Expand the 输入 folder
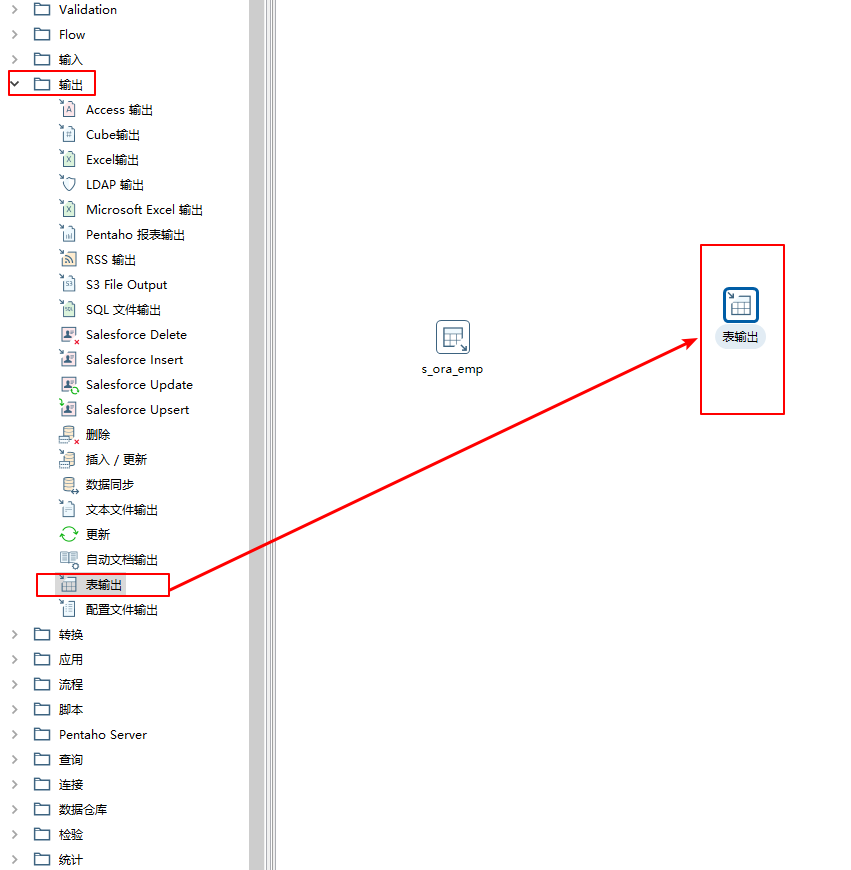Viewport: 851px width, 870px height. [x=15, y=59]
